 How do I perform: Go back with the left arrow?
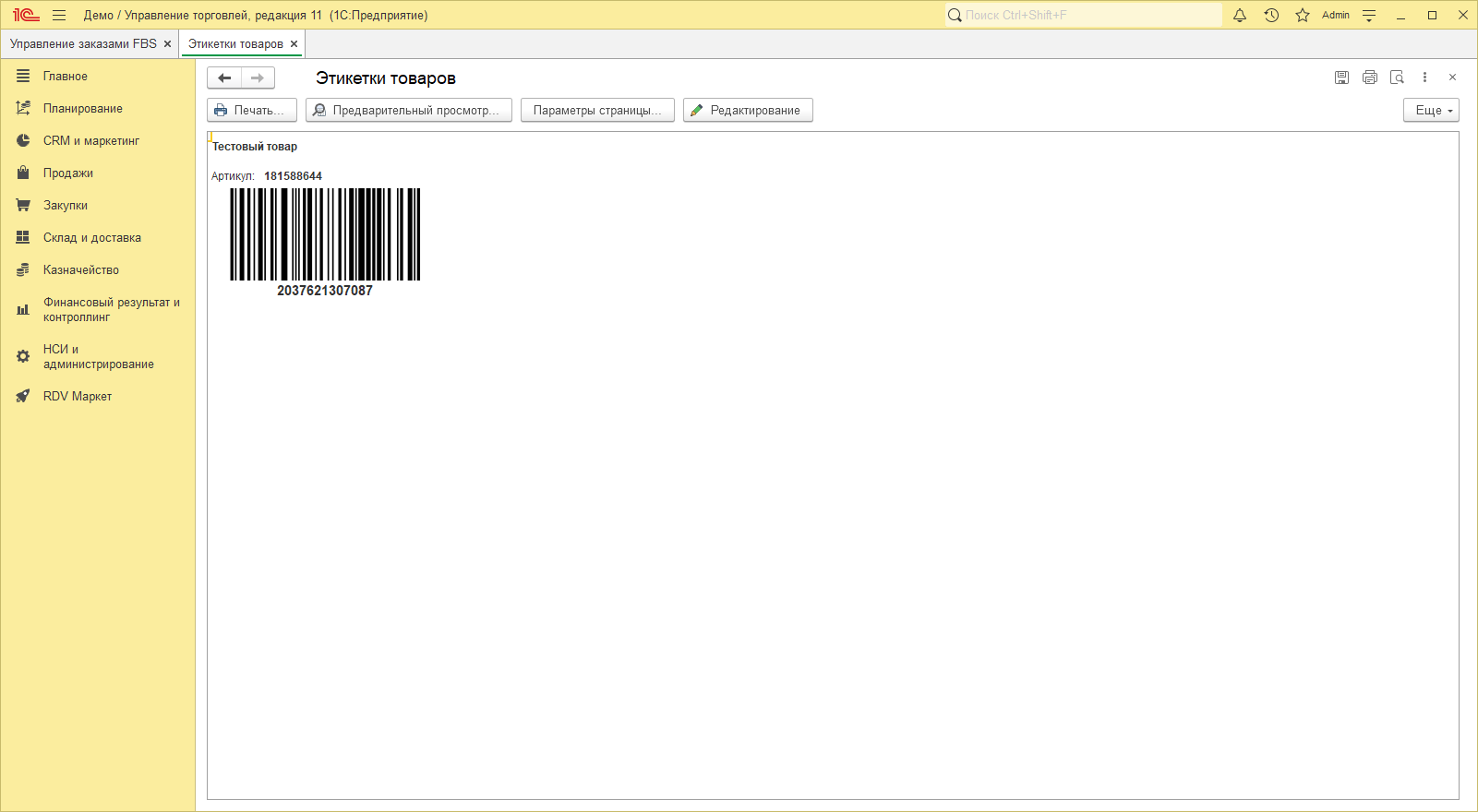[224, 78]
